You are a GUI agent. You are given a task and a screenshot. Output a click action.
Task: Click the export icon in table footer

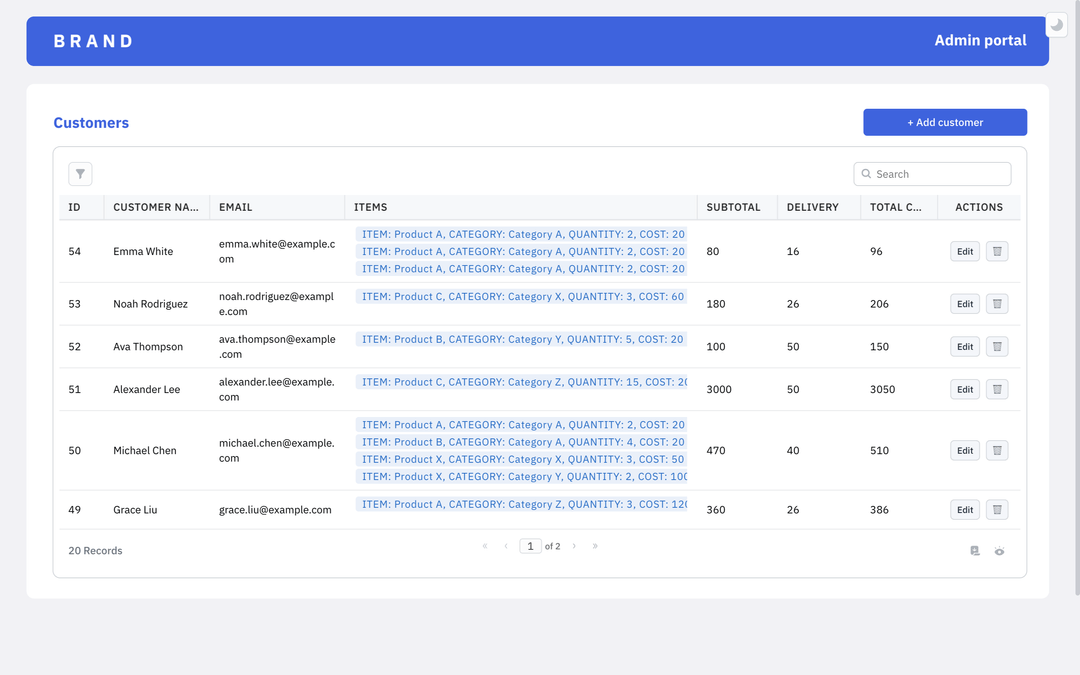[974, 550]
